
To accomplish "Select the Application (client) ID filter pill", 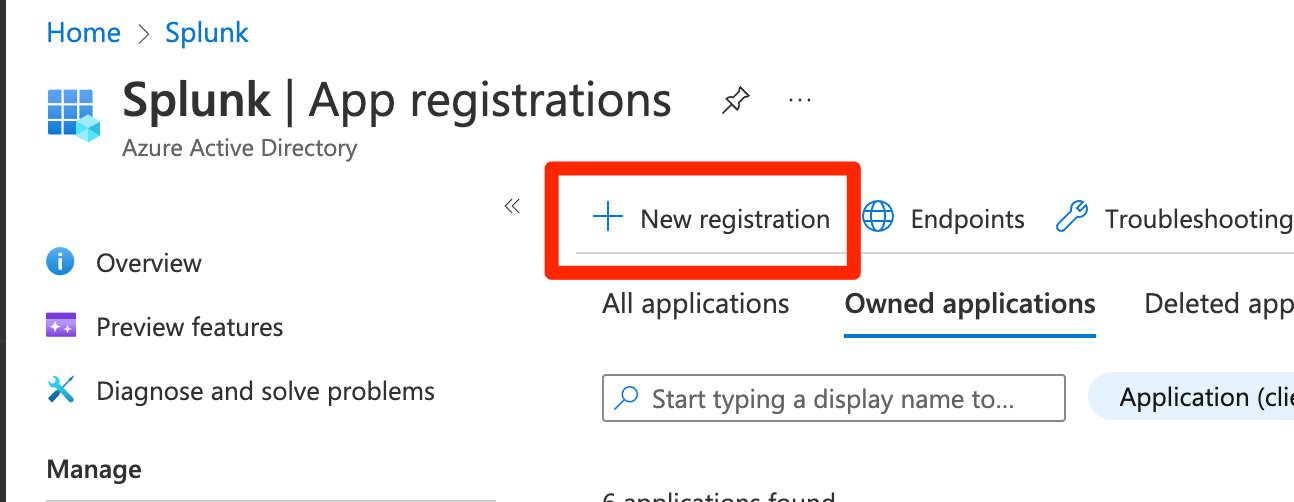I will tap(1191, 397).
